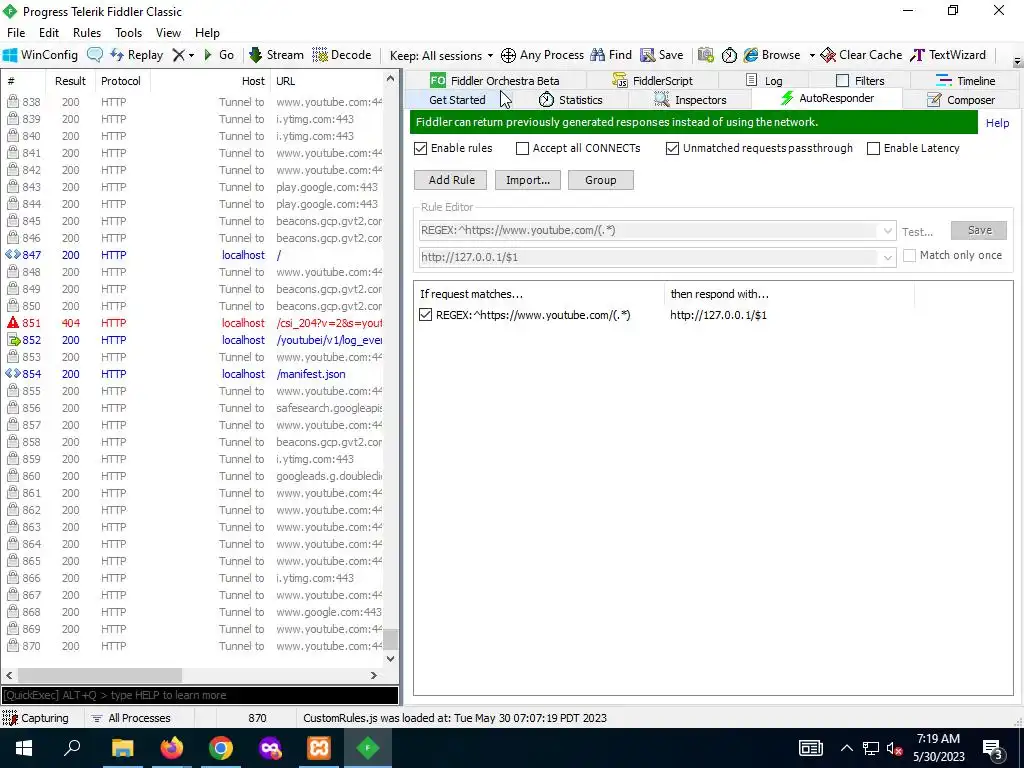This screenshot has height=768, width=1024.
Task: Open the Timeline tab
Action: tap(965, 81)
